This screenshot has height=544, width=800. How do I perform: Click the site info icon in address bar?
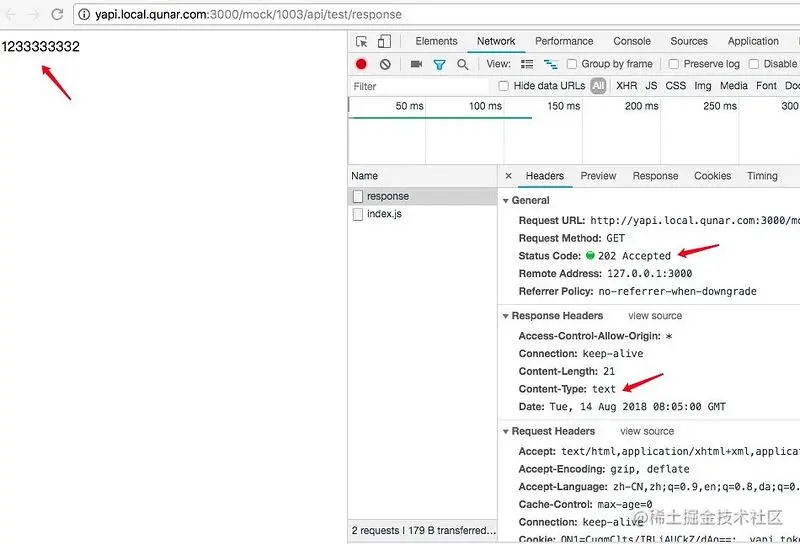click(x=84, y=14)
